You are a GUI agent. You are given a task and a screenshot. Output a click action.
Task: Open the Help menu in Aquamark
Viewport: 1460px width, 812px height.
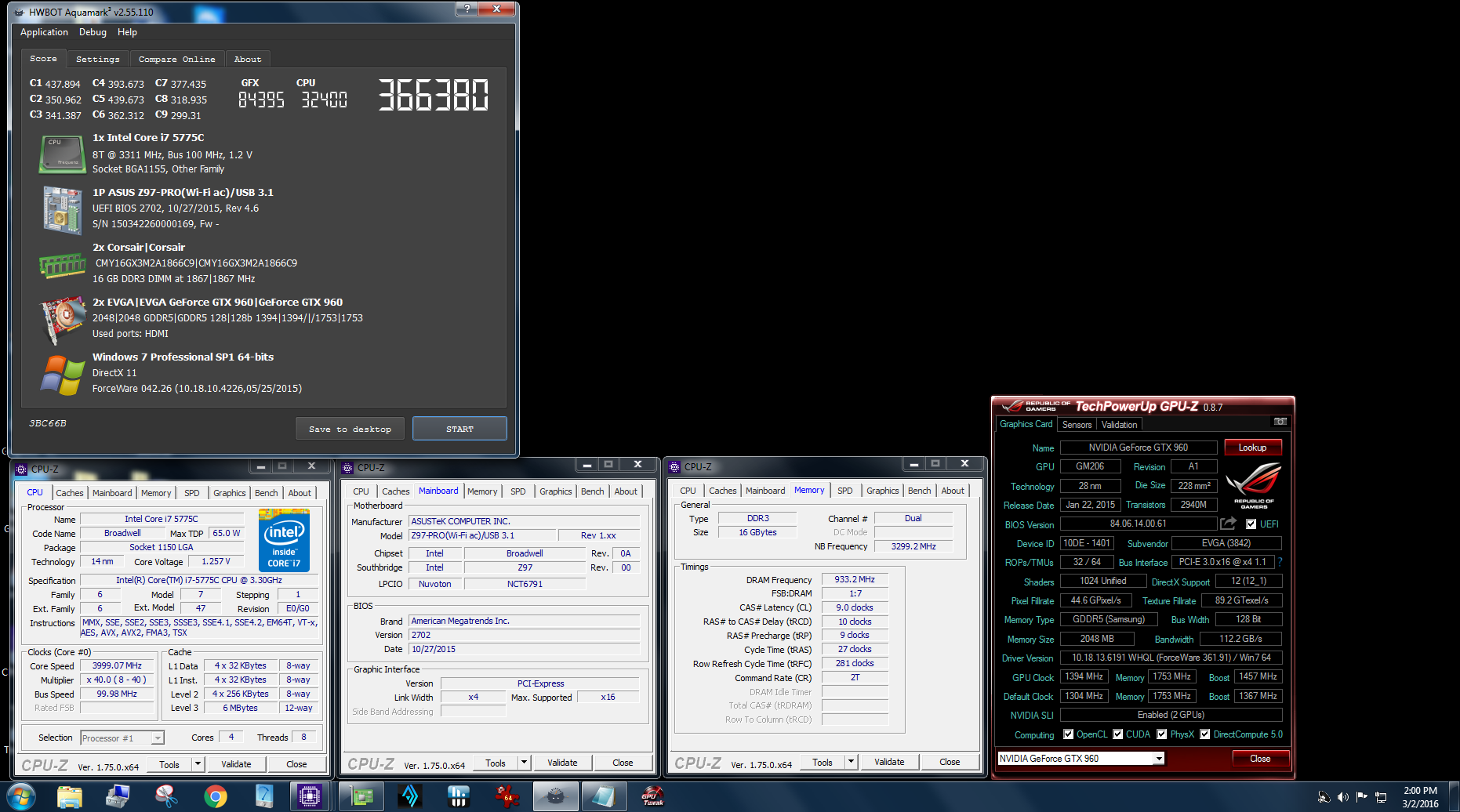pos(127,32)
